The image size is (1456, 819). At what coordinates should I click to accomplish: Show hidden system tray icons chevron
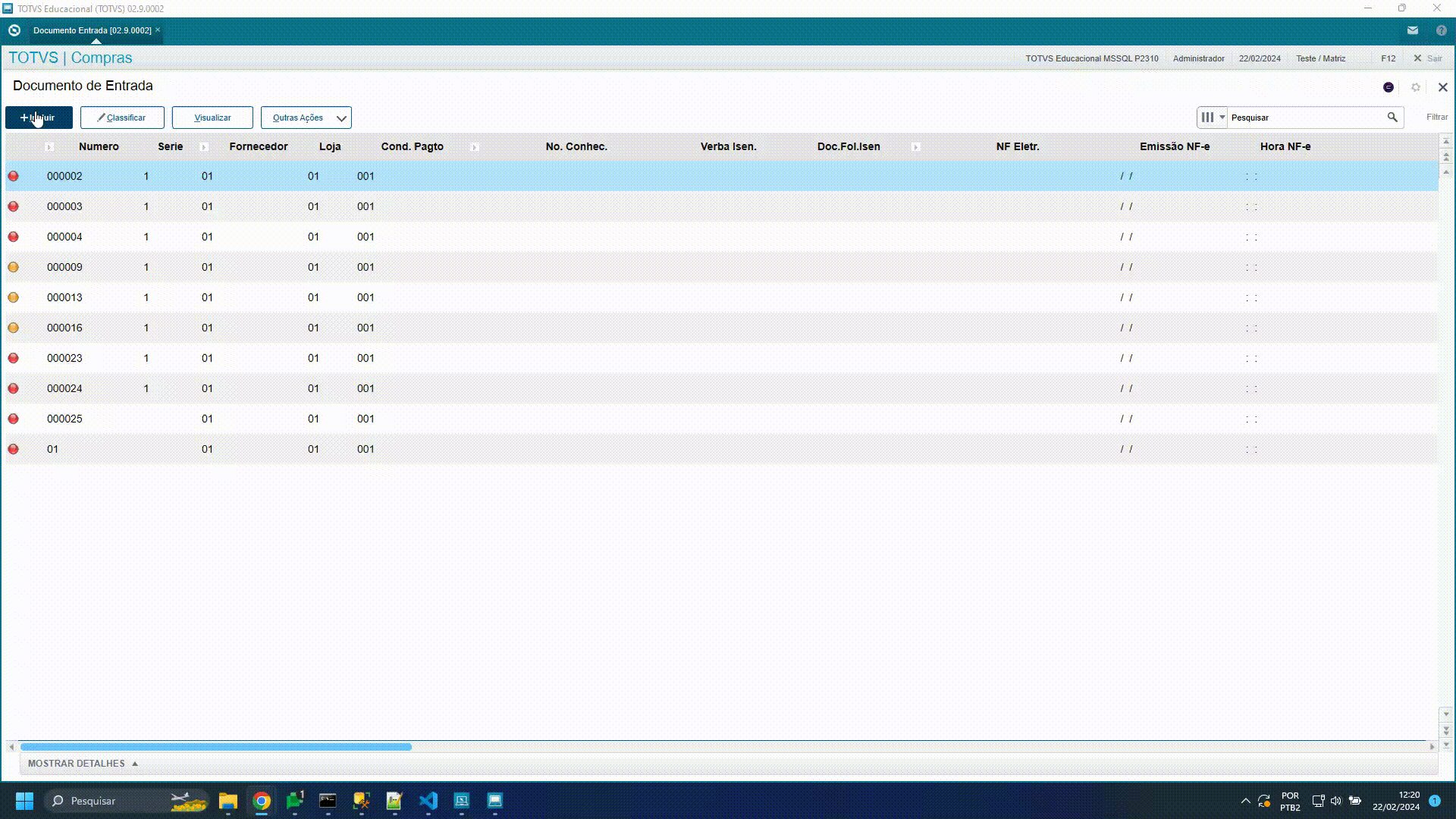coord(1245,801)
